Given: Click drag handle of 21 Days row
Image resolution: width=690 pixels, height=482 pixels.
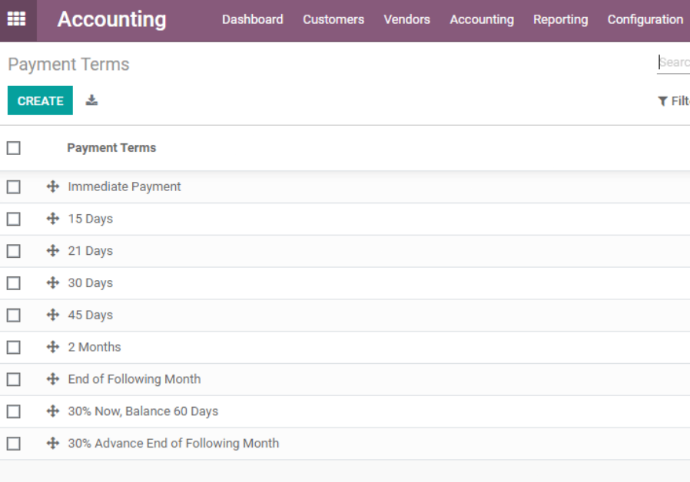Looking at the screenshot, I should point(53,250).
